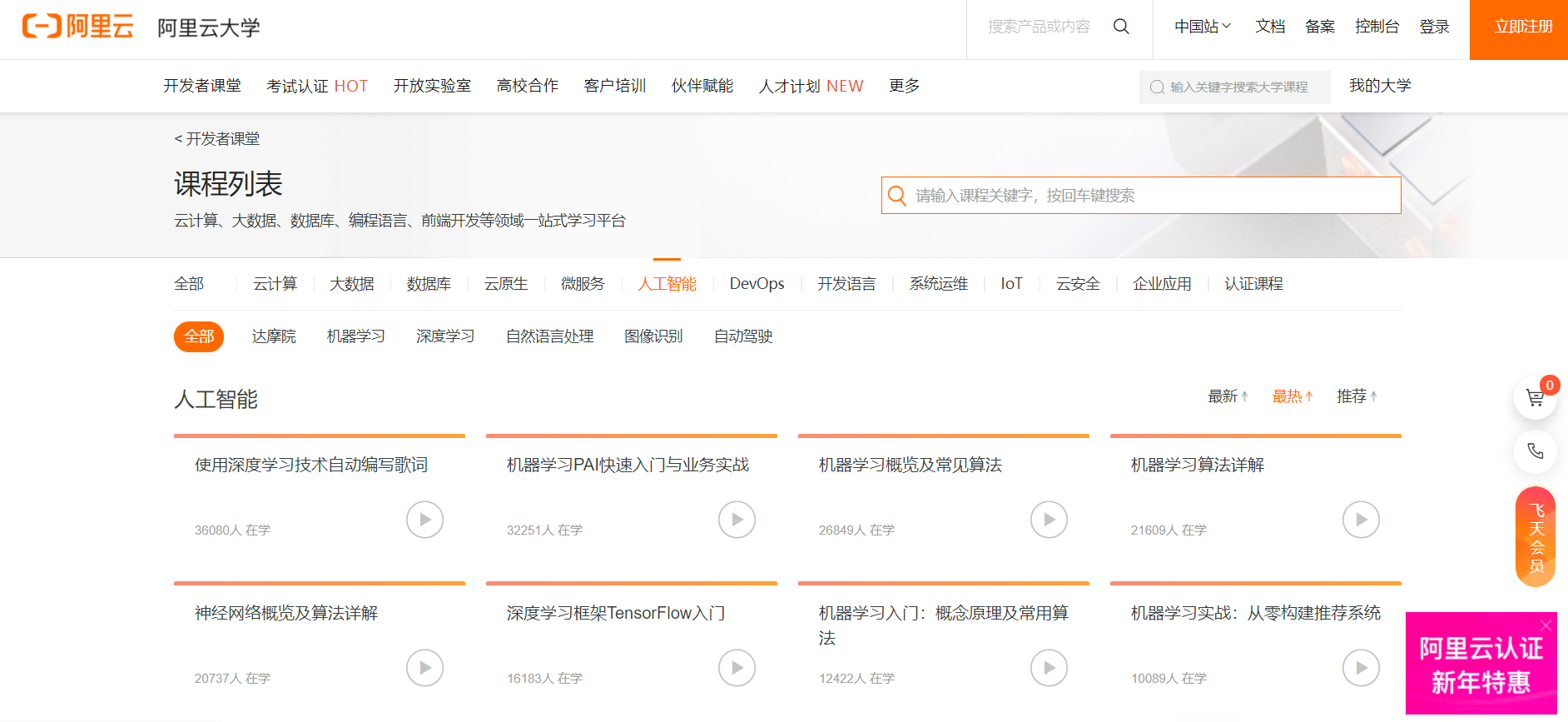The height and width of the screenshot is (722, 1568).
Task: Select the 人工智能 category tab
Action: point(667,284)
